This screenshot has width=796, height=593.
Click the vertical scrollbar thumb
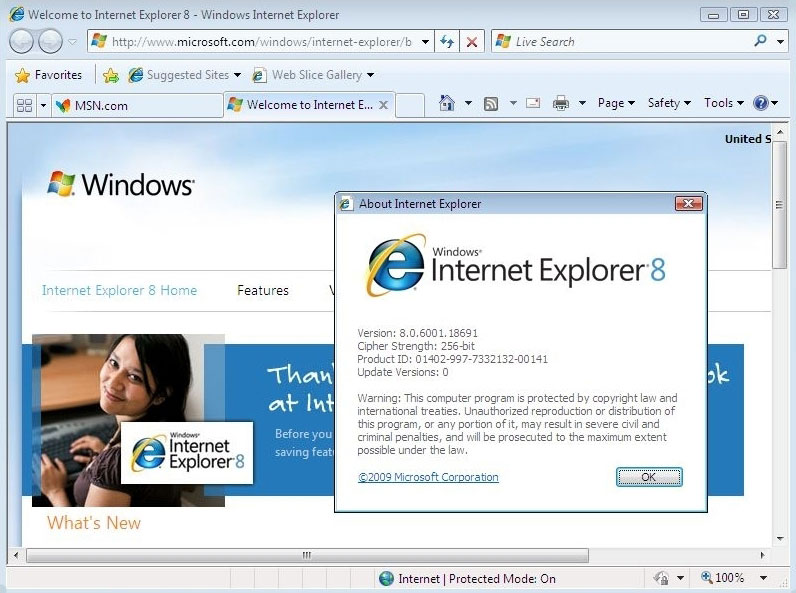779,206
